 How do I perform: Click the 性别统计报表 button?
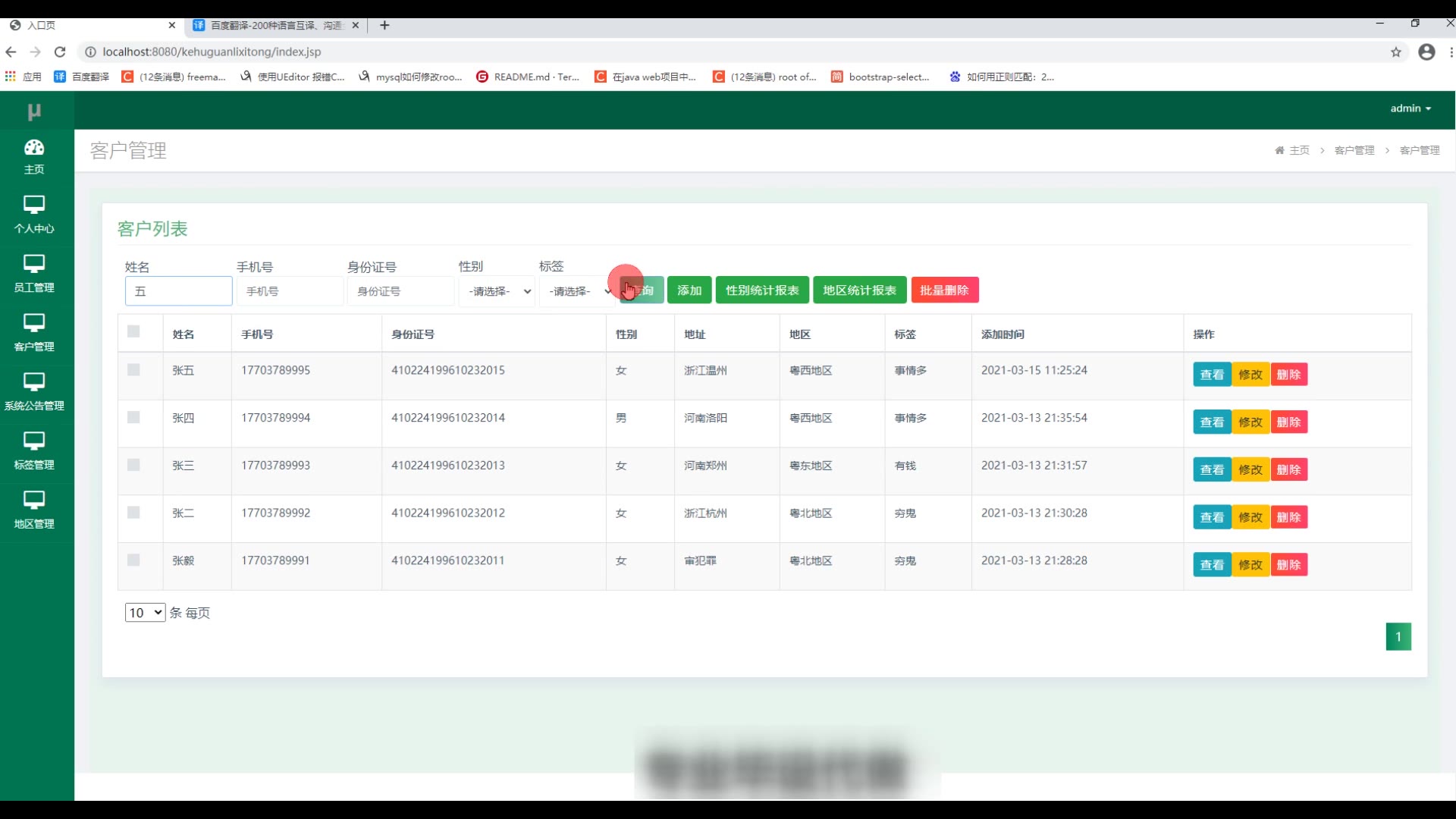tap(761, 290)
